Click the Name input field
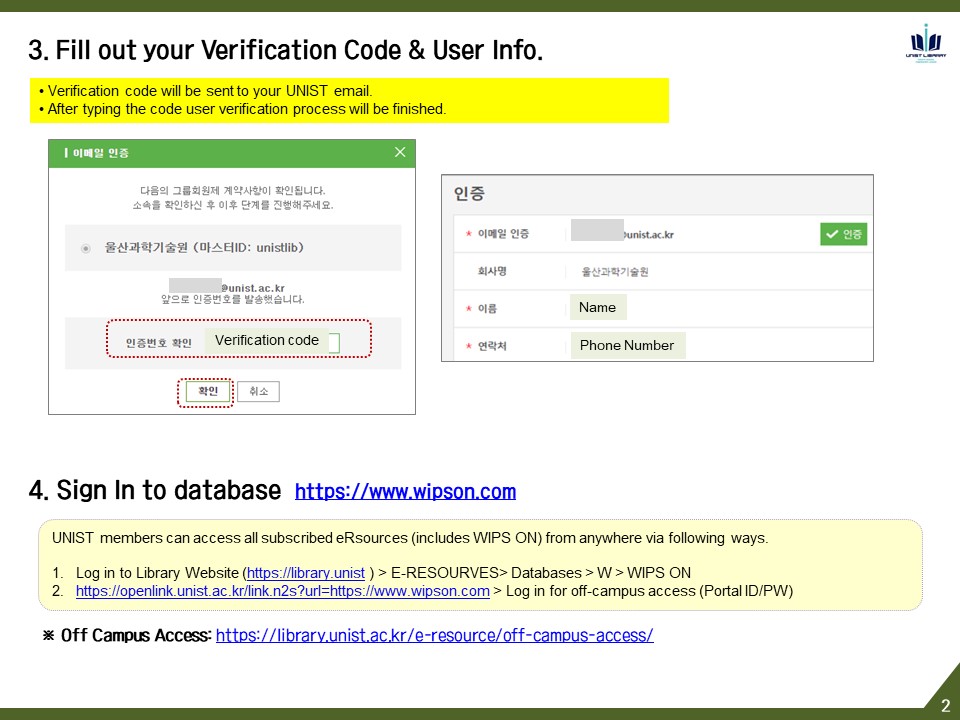This screenshot has height=720, width=960. click(x=597, y=308)
